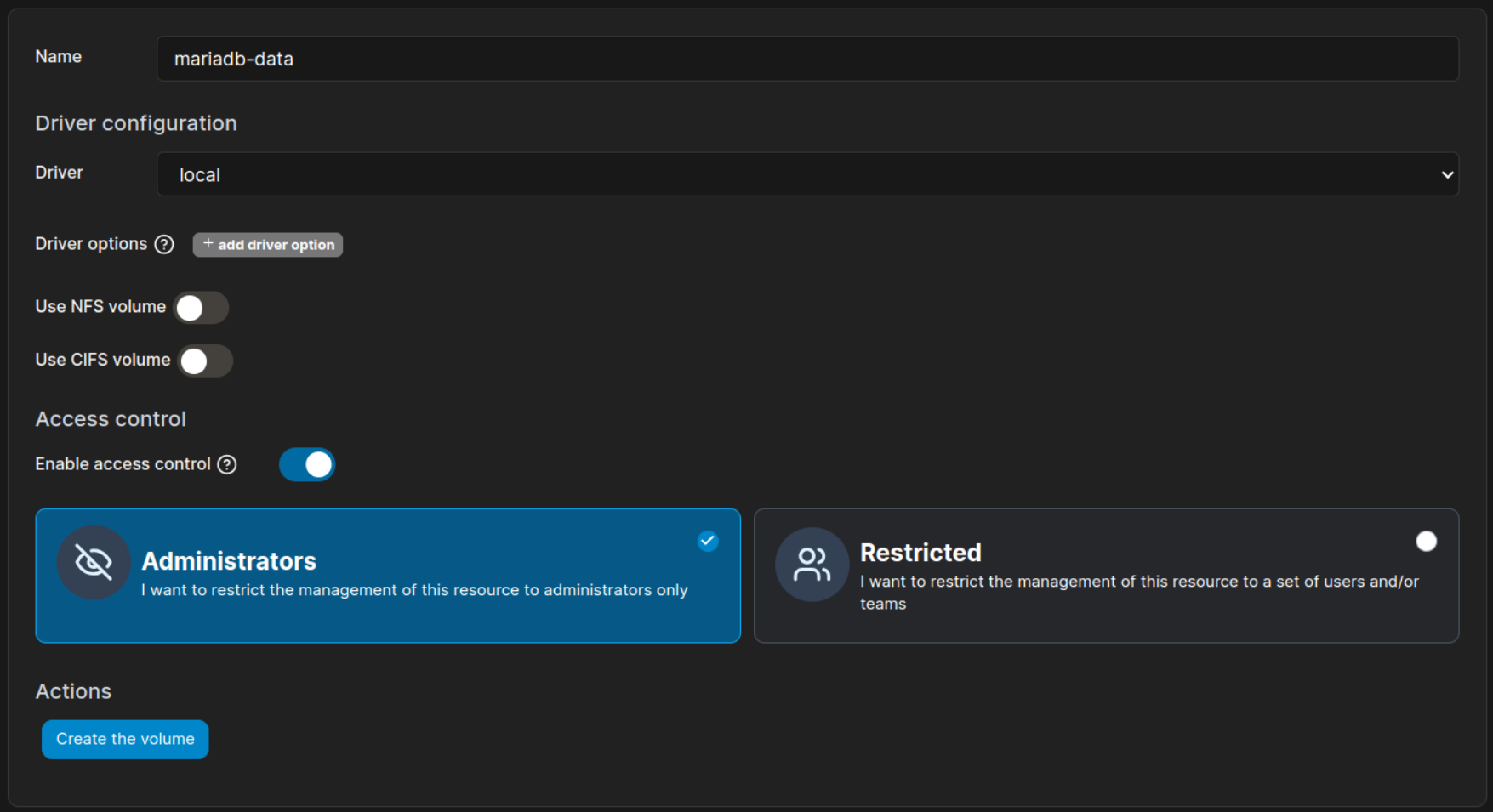Click the crossed-out eye Administrators icon
This screenshot has width=1493, height=812.
pyautogui.click(x=94, y=562)
